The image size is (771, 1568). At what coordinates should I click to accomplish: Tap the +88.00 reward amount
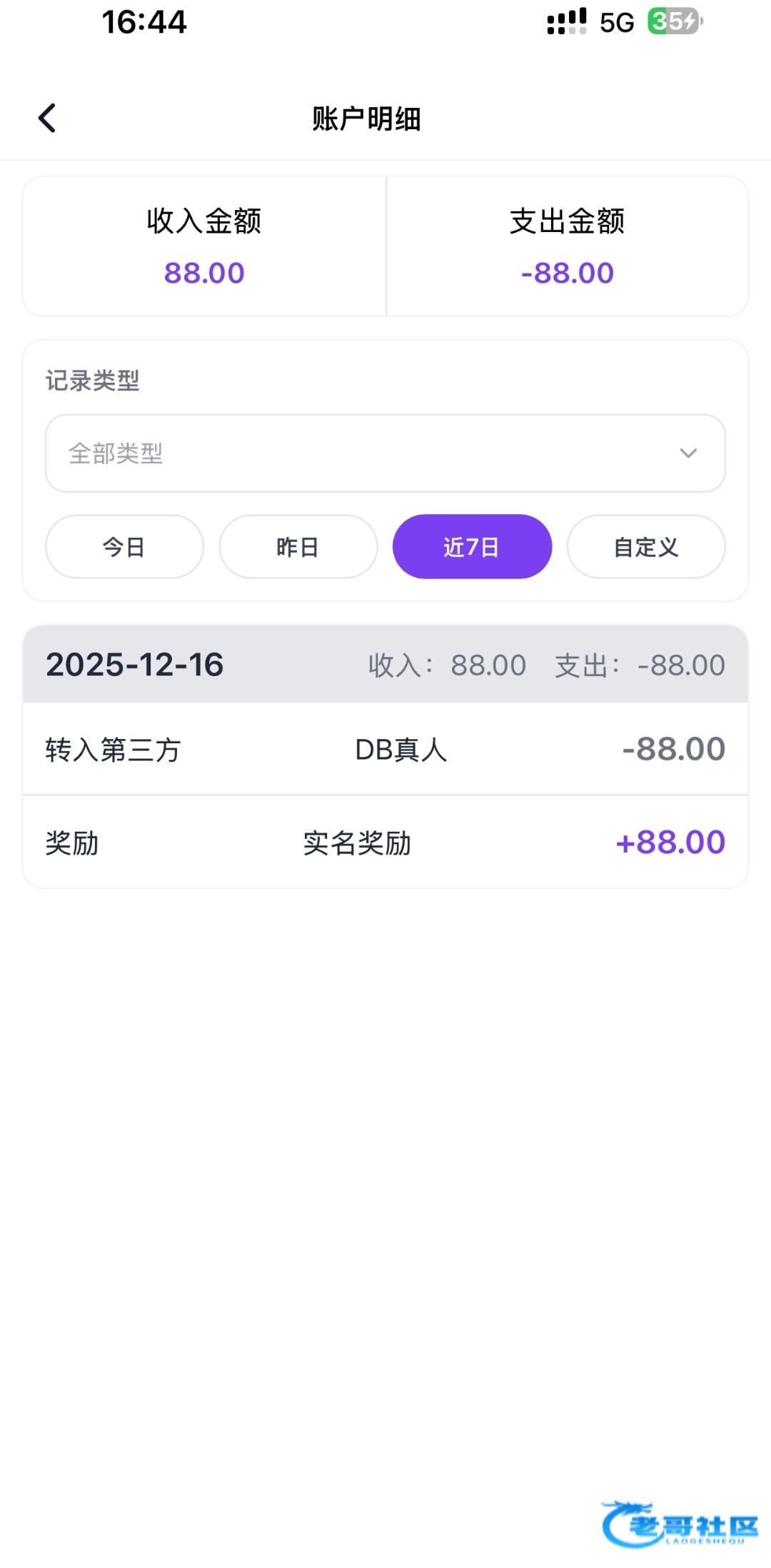[670, 843]
